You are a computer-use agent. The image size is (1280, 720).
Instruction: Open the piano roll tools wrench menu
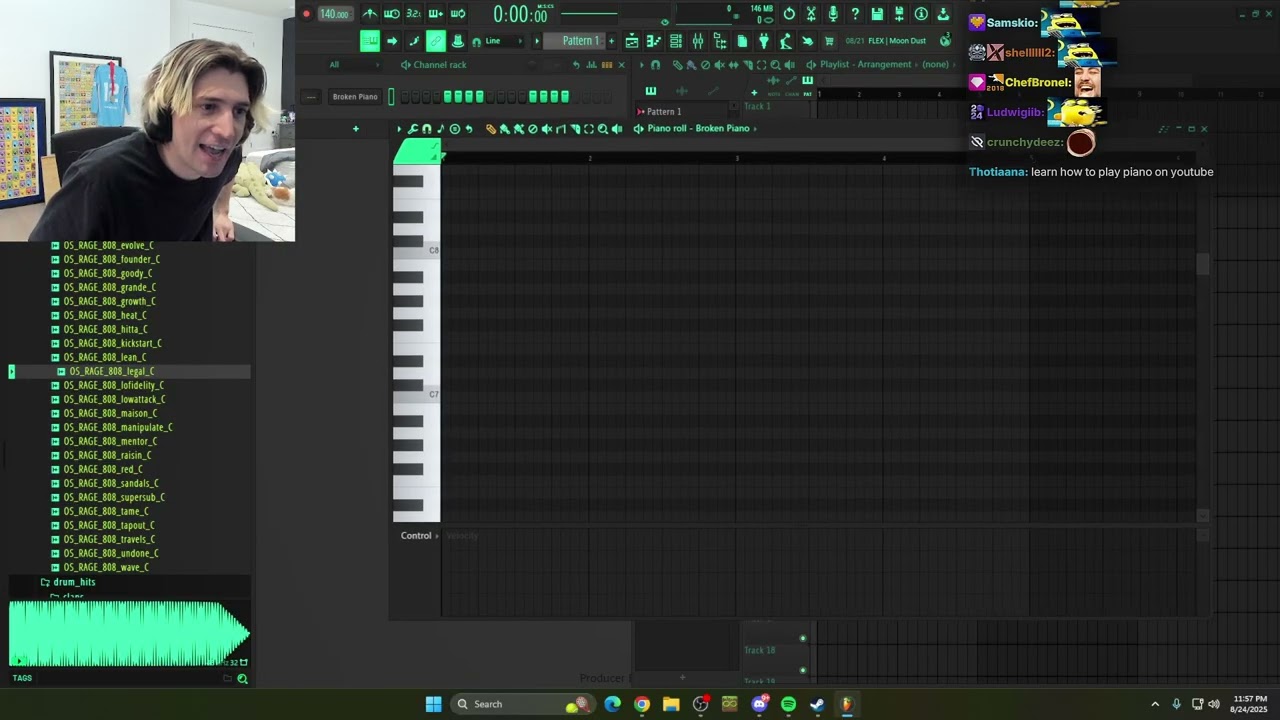(x=412, y=129)
